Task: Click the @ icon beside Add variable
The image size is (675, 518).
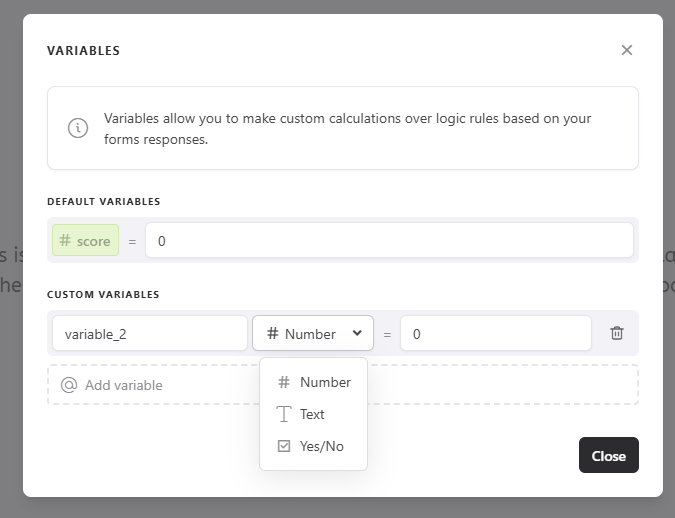Action: click(69, 385)
